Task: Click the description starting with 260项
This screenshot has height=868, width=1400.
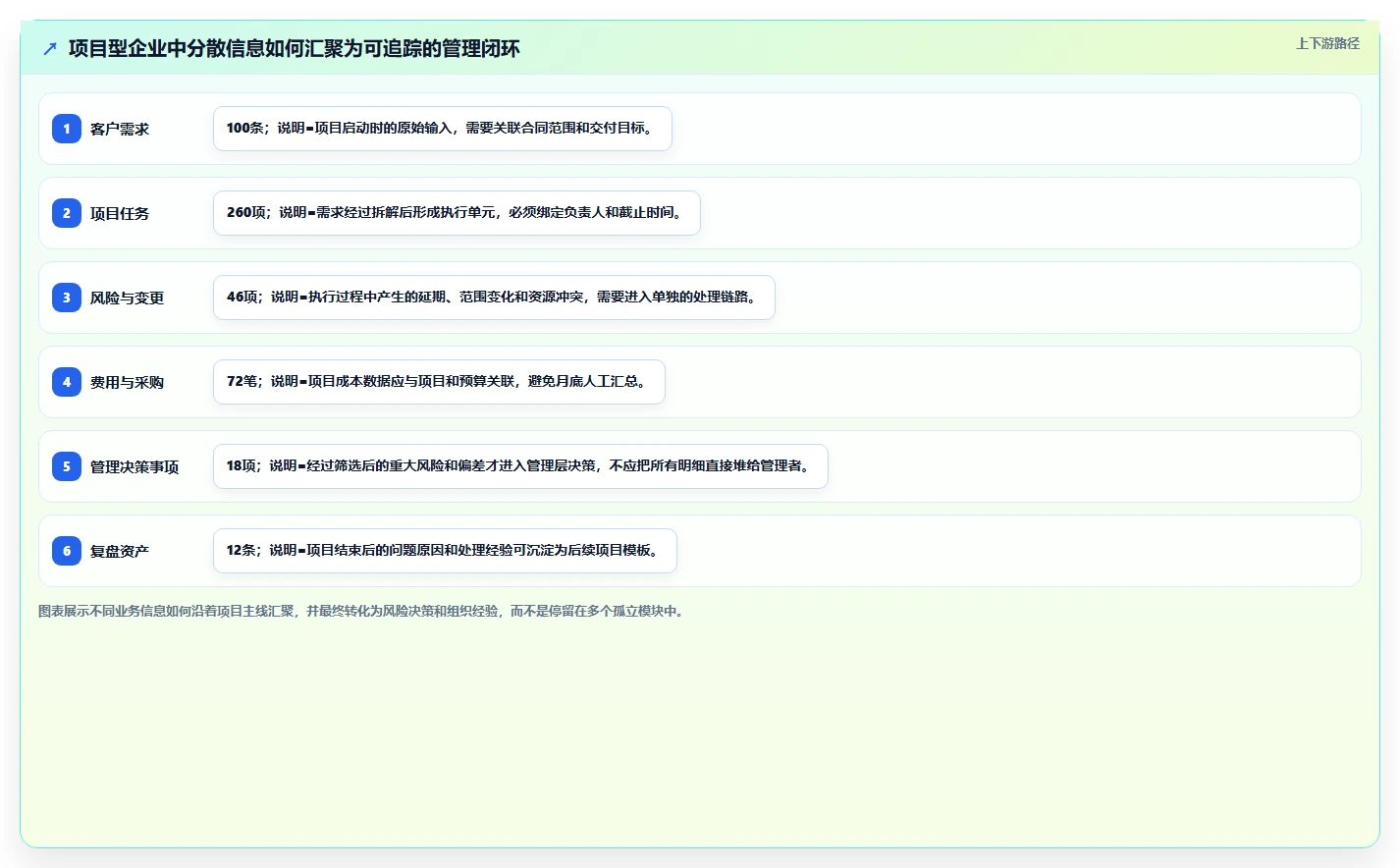Action: [457, 213]
